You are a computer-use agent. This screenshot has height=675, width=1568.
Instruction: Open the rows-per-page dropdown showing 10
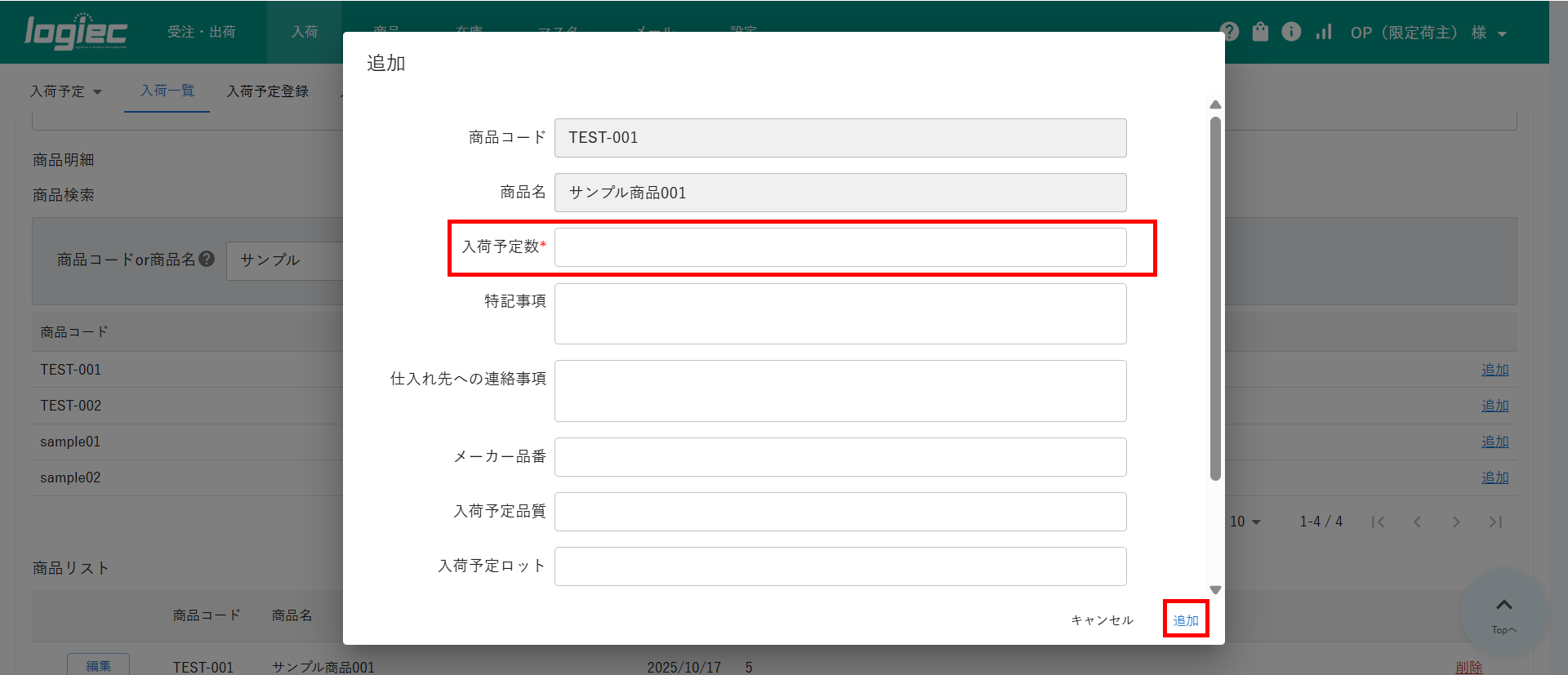tap(1245, 522)
